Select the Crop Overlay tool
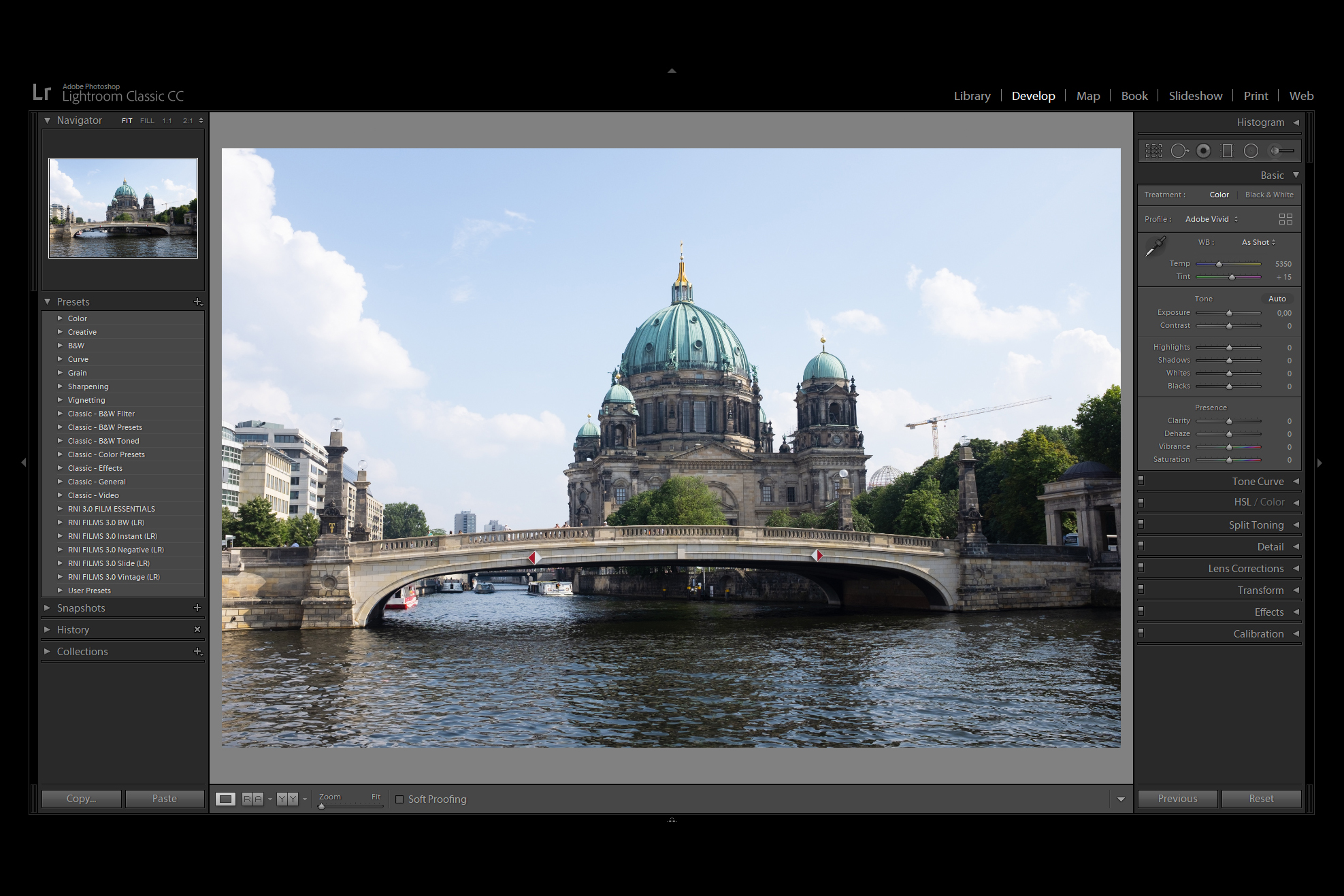The height and width of the screenshot is (896, 1344). click(1153, 150)
